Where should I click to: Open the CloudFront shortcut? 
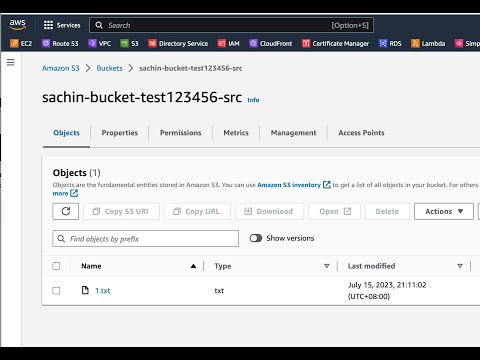tap(271, 43)
